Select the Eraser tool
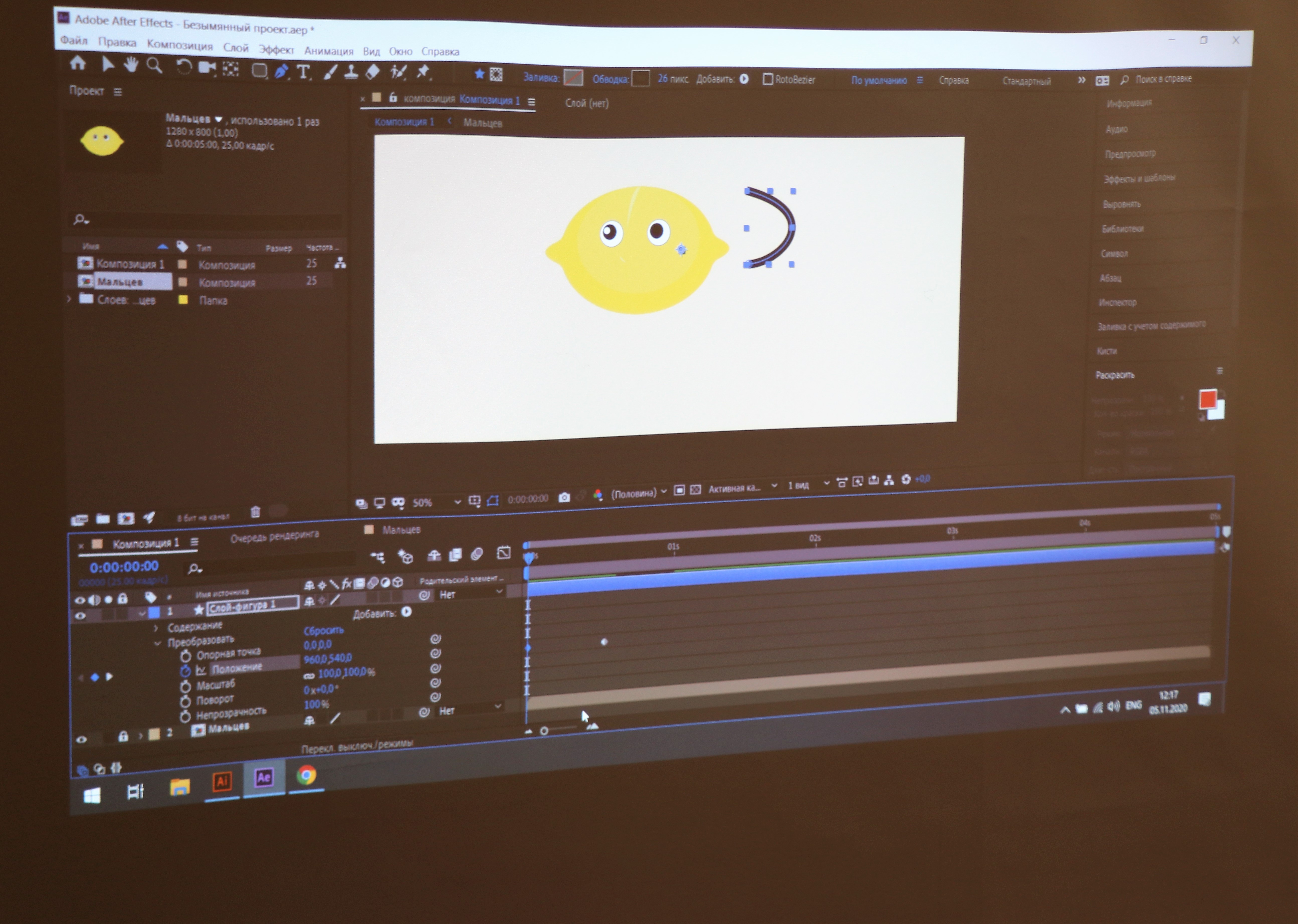This screenshot has height=924, width=1298. (x=372, y=72)
